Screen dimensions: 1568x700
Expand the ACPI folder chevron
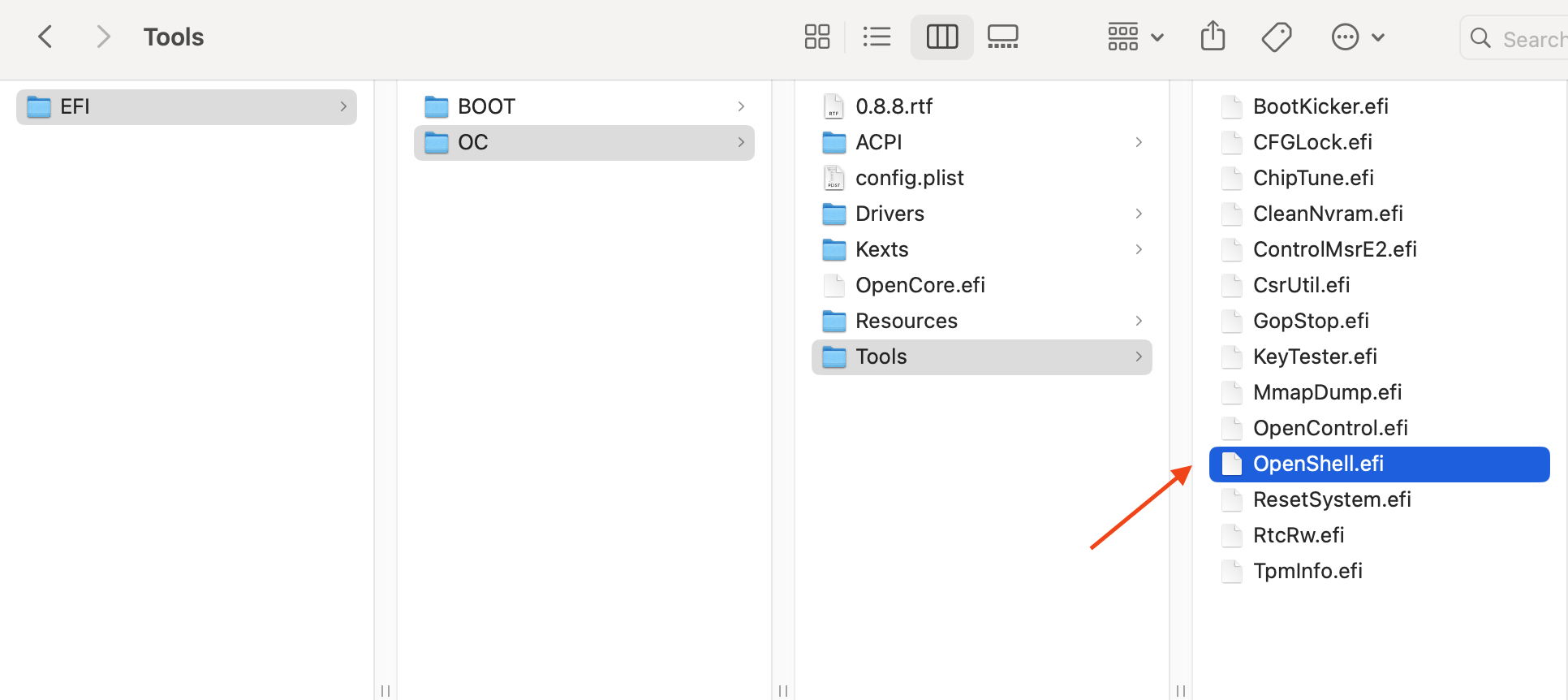pos(1139,142)
